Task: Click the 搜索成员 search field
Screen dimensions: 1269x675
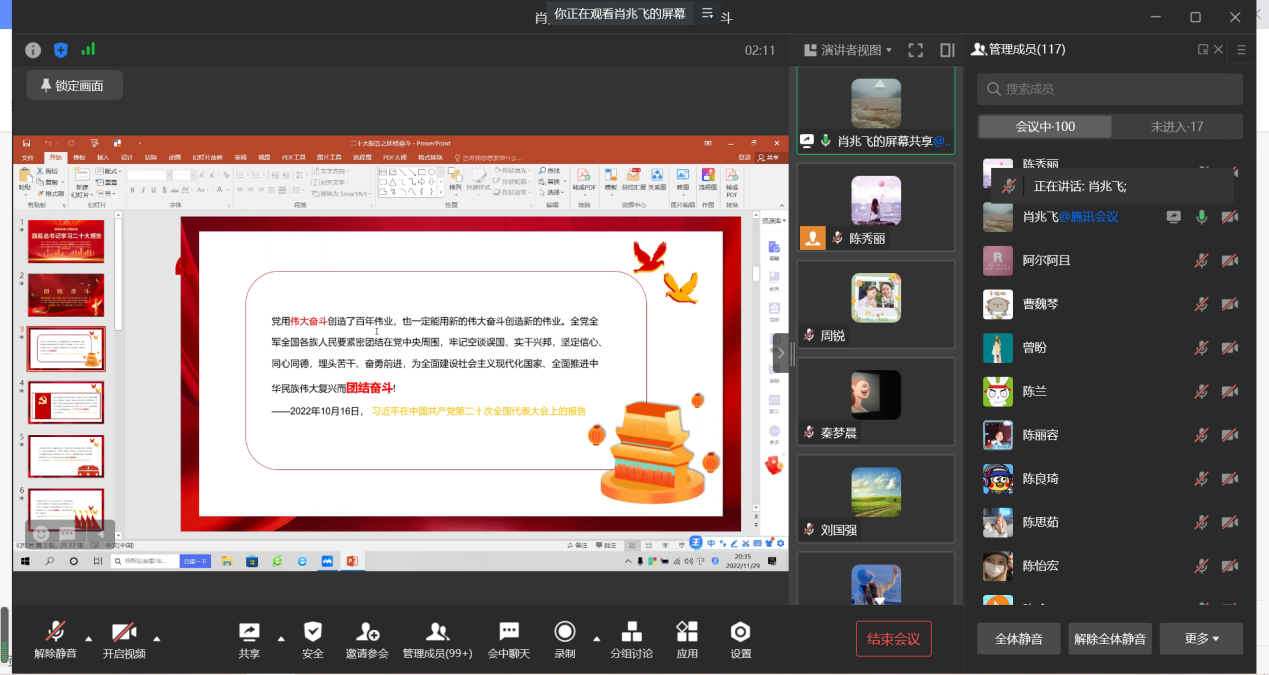Action: click(x=1110, y=89)
